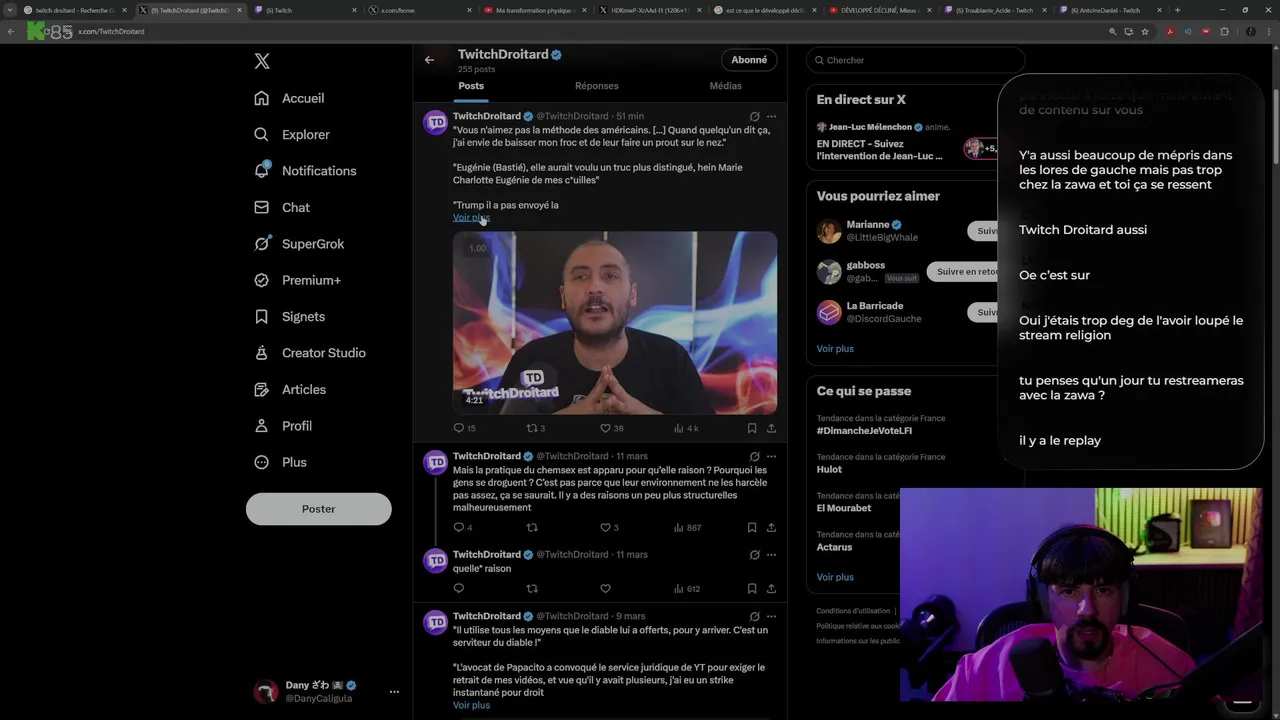Image resolution: width=1280 pixels, height=720 pixels.
Task: Open more options on 9 mars post
Action: [771, 617]
